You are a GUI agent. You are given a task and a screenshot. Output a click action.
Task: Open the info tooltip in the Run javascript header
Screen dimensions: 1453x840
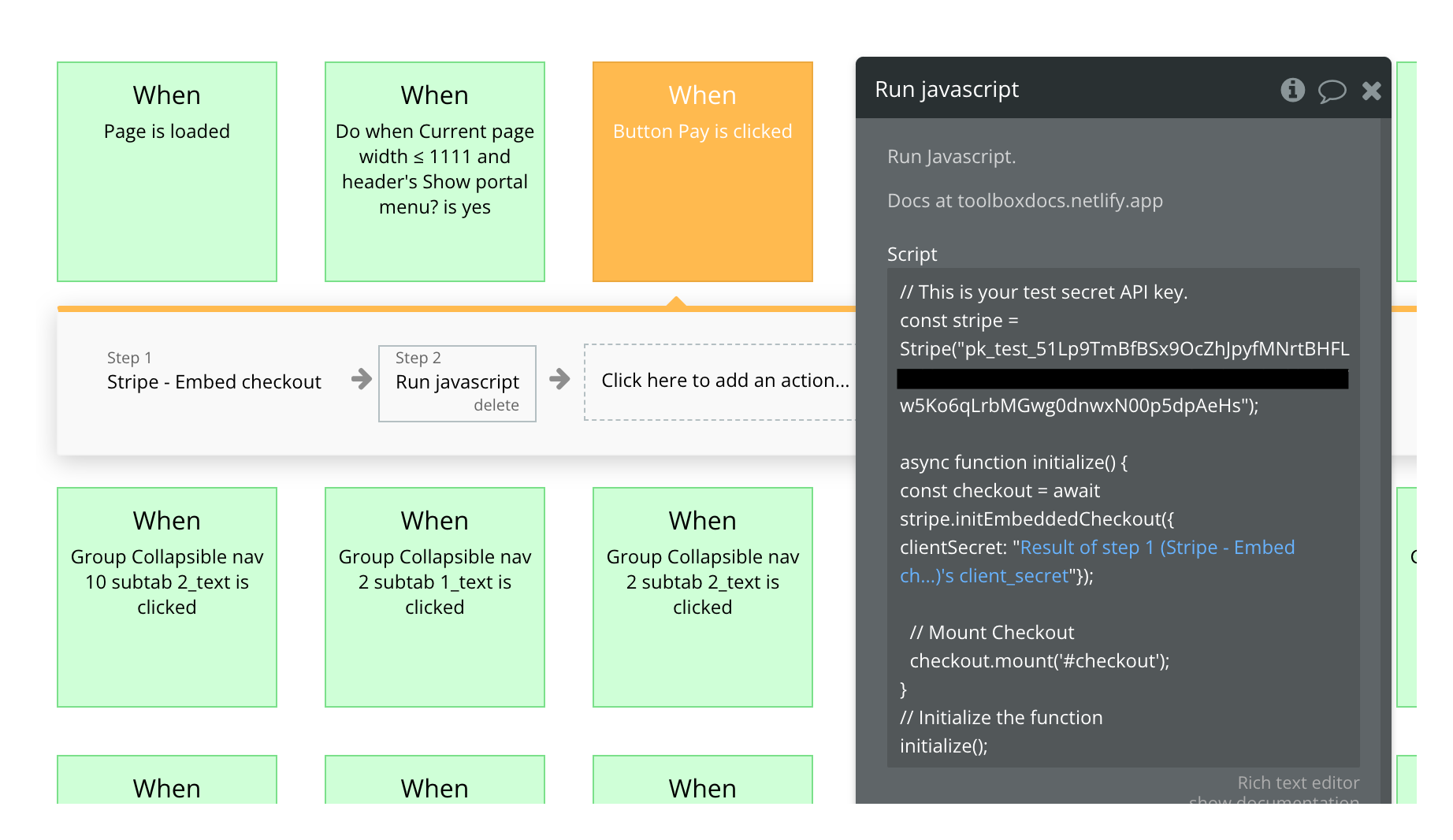pyautogui.click(x=1291, y=90)
